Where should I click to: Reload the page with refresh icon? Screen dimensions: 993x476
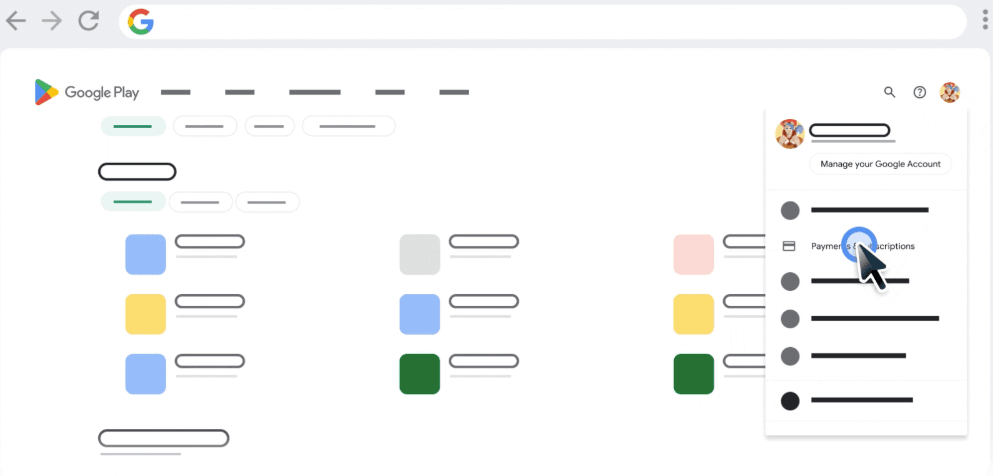click(88, 21)
